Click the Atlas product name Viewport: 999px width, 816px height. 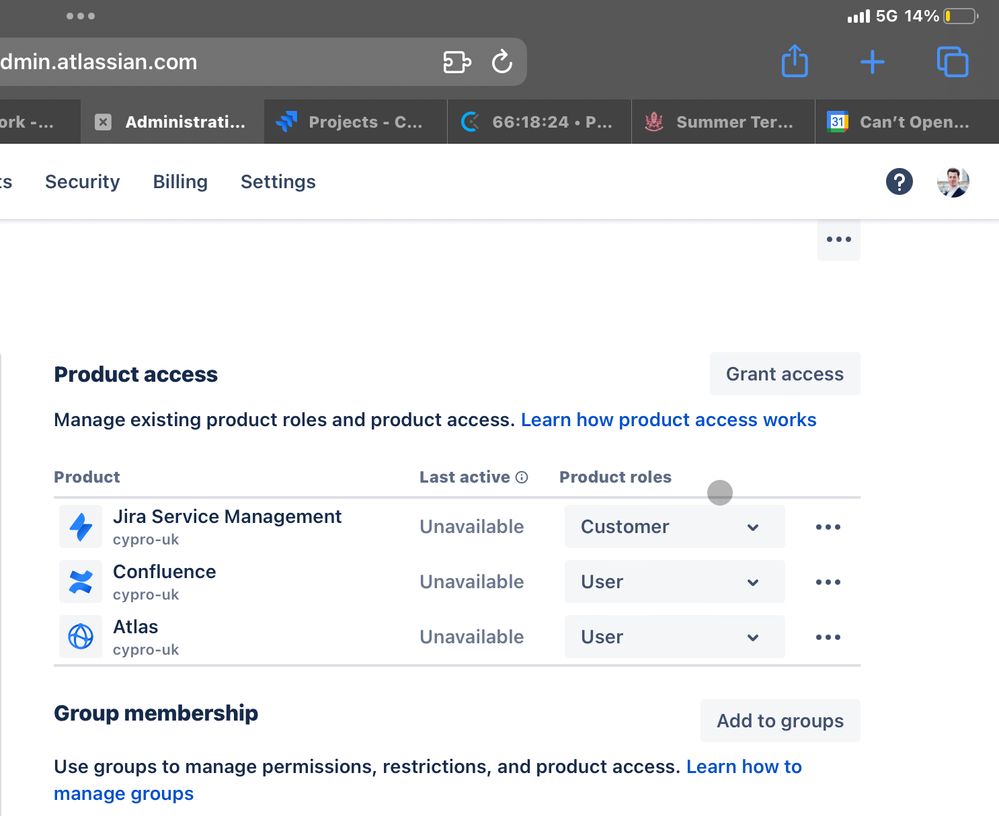(135, 627)
